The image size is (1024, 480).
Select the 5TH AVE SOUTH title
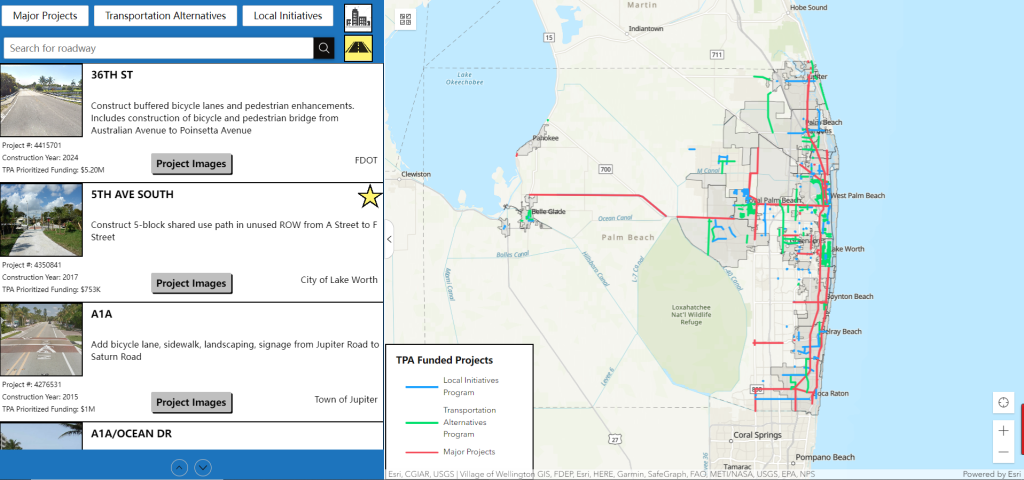pyautogui.click(x=132, y=195)
